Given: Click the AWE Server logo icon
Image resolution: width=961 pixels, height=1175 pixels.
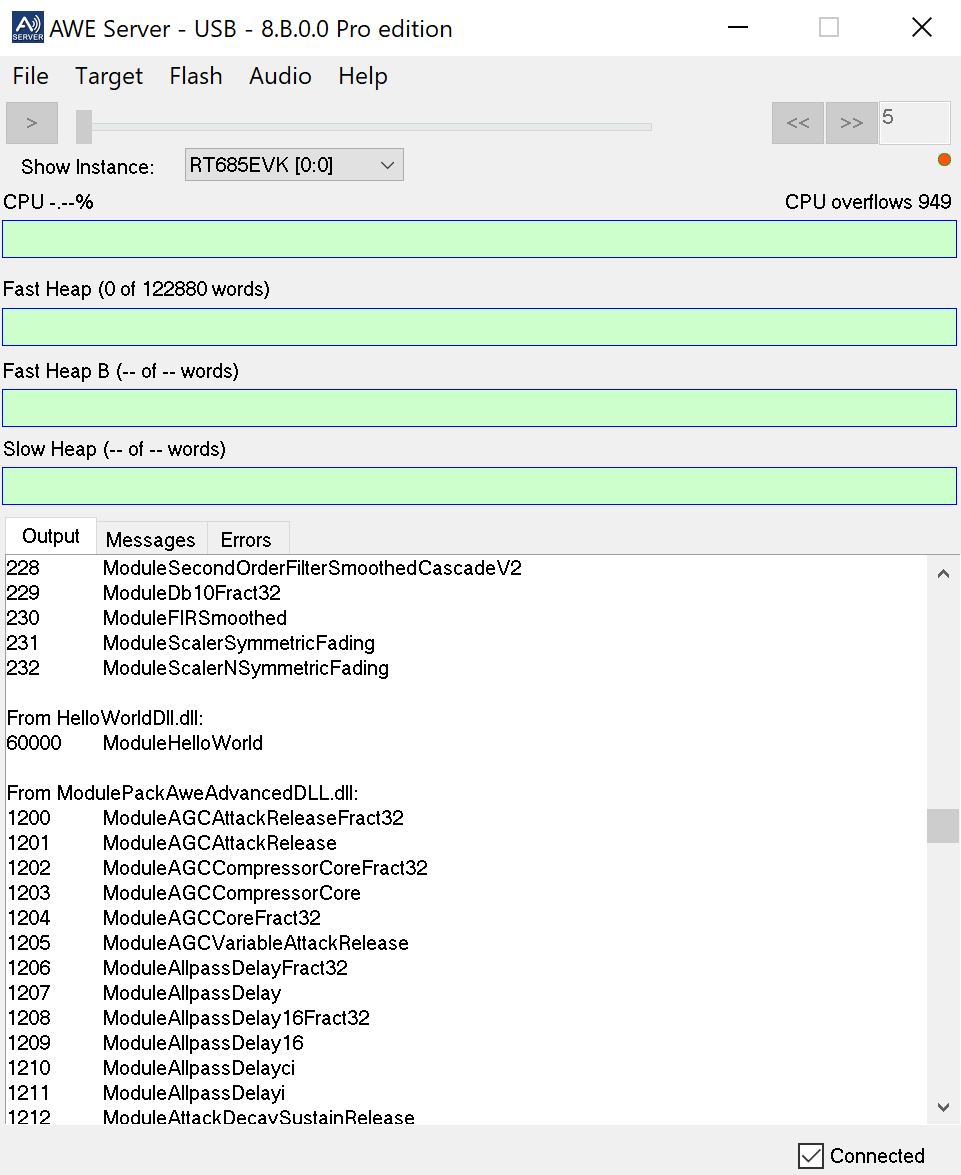Looking at the screenshot, I should coord(27,28).
